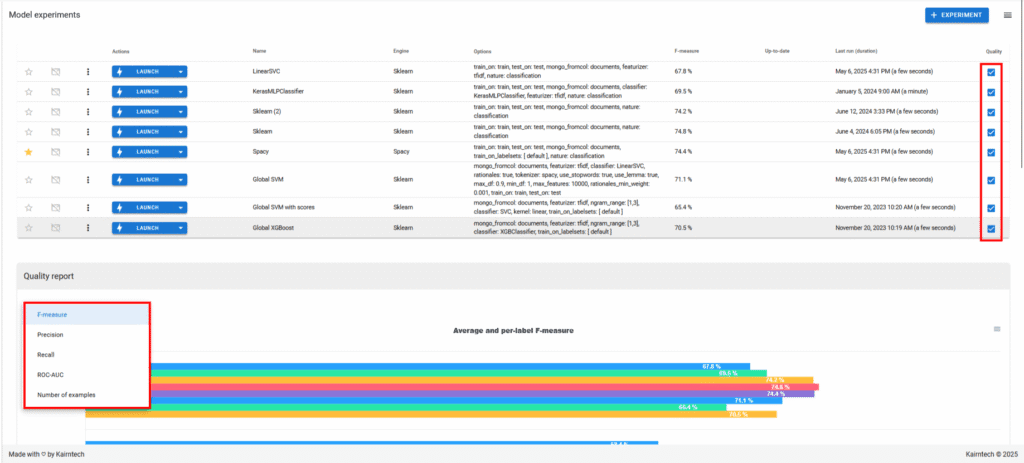The width and height of the screenshot is (1024, 463).
Task: Select Precision in quality report list
Action: 50,335
